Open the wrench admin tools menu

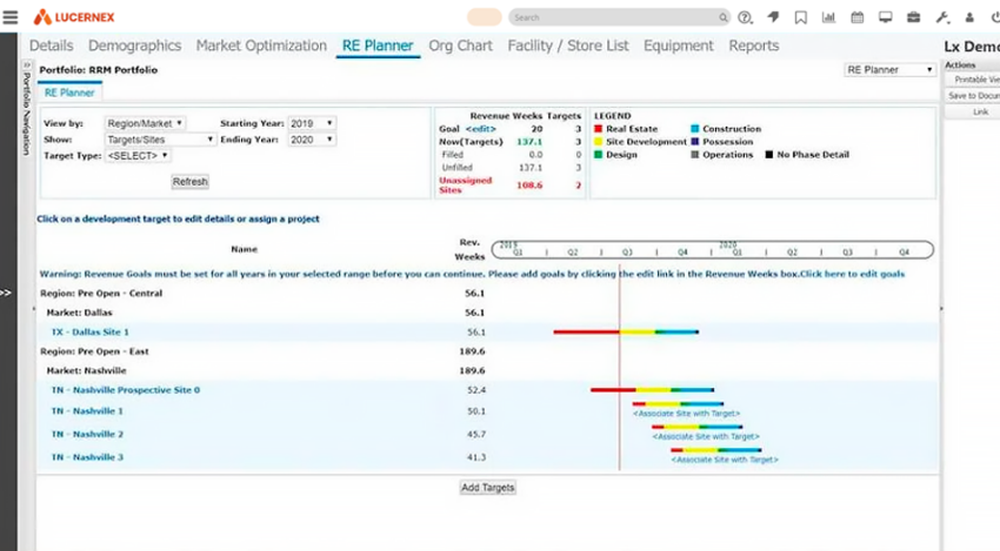tap(942, 17)
